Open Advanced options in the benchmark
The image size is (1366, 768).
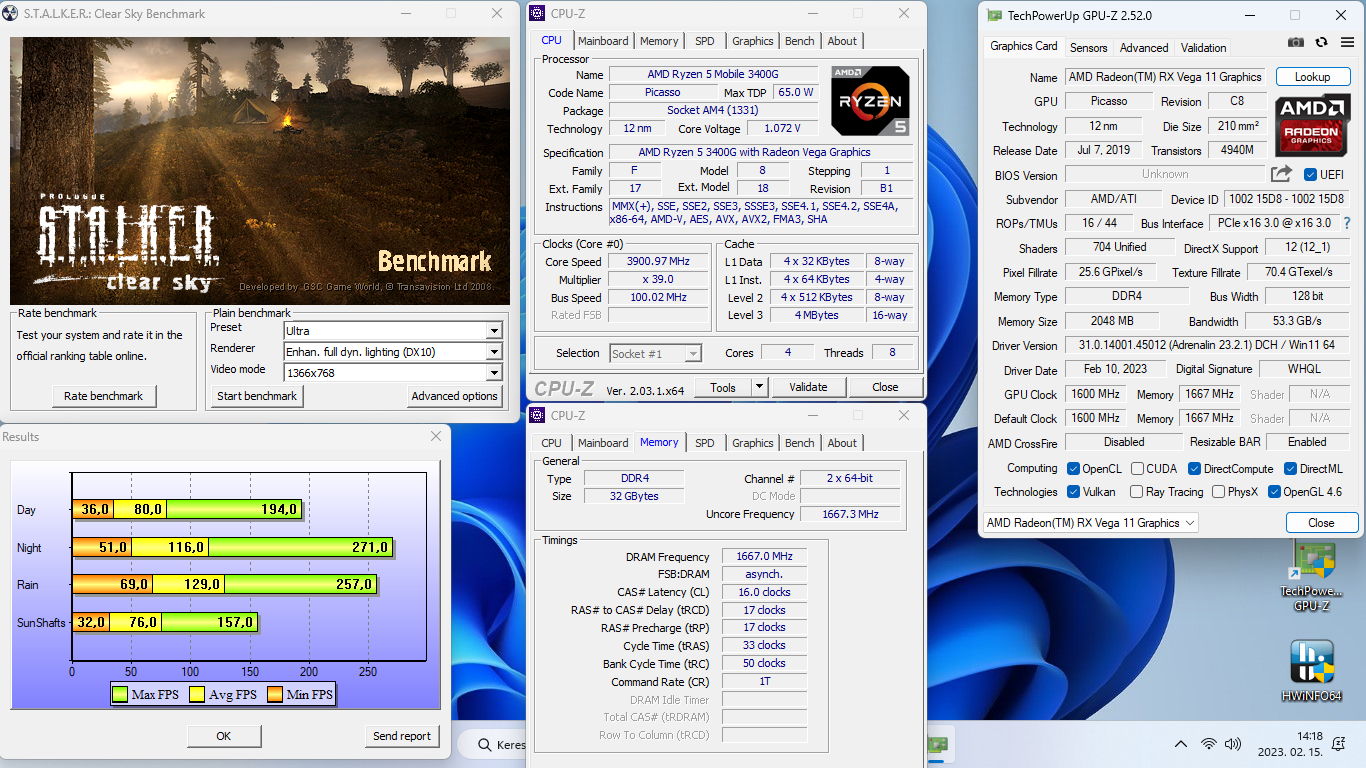click(x=454, y=396)
